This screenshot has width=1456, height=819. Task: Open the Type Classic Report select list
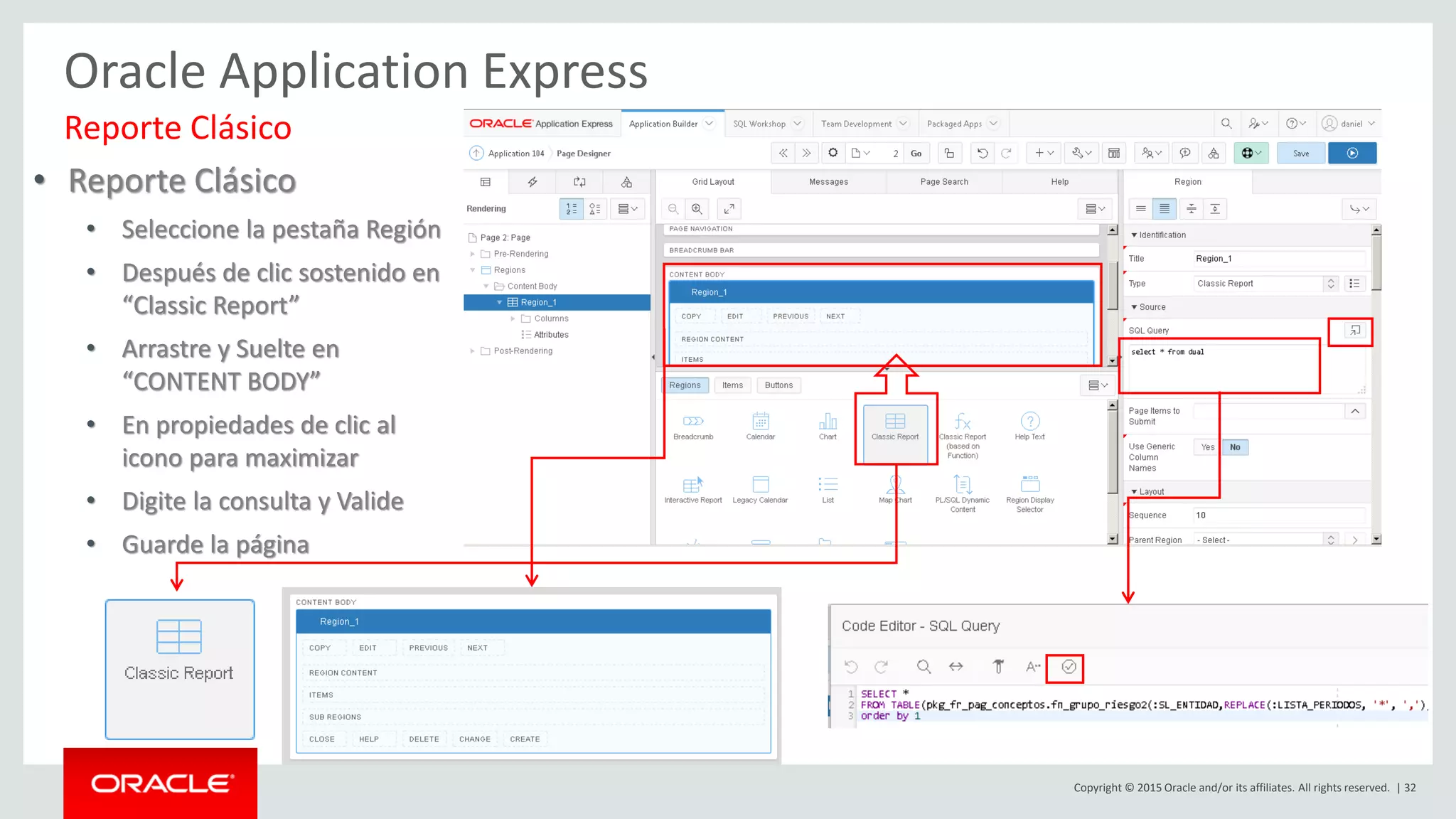point(1266,284)
